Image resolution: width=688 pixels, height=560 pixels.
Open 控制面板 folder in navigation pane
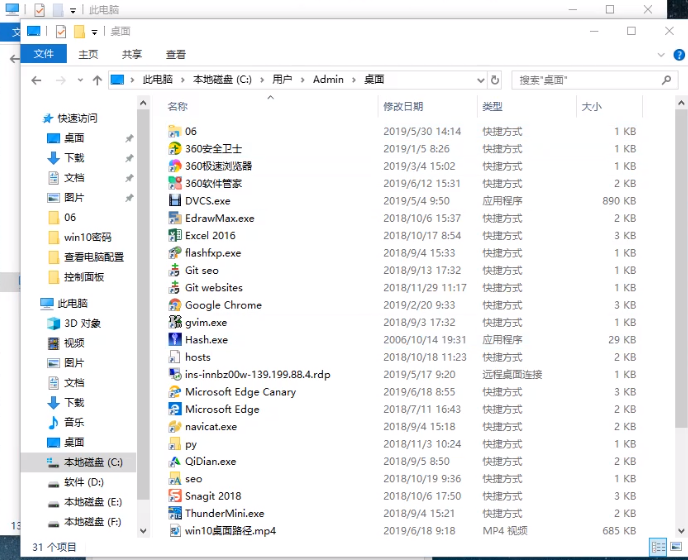pyautogui.click(x=84, y=276)
